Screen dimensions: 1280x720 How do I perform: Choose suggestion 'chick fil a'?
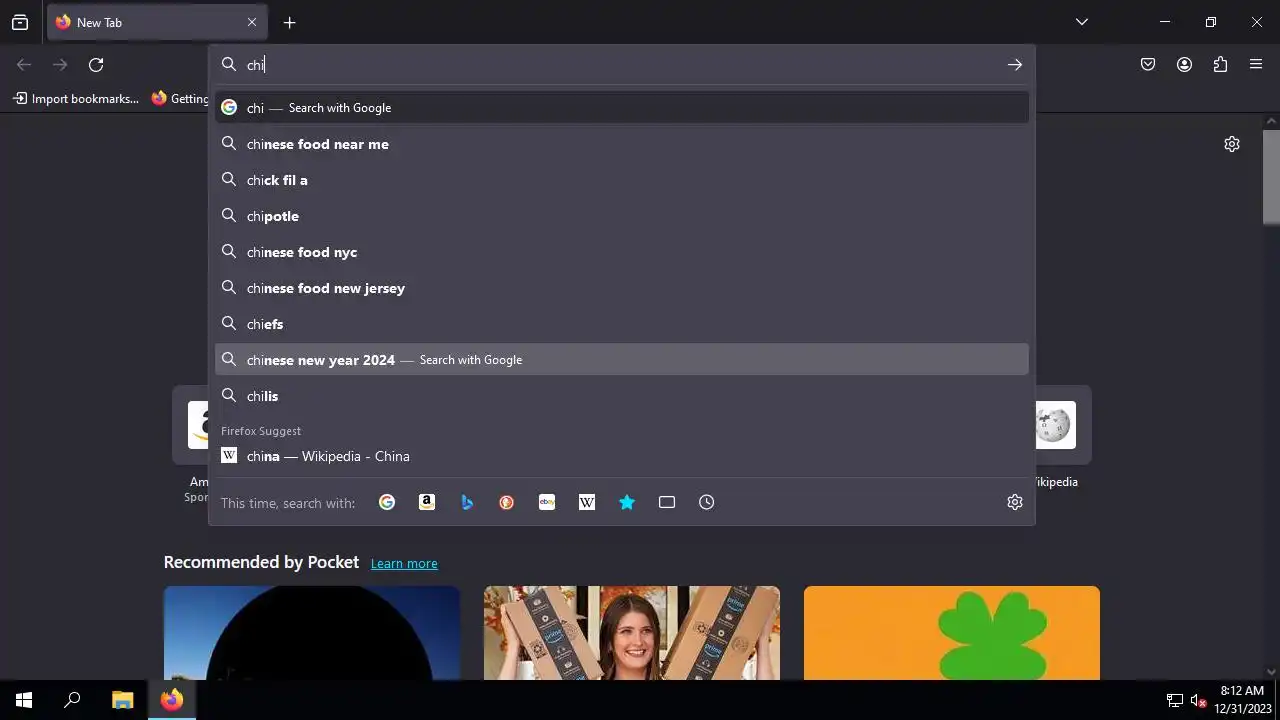click(622, 180)
